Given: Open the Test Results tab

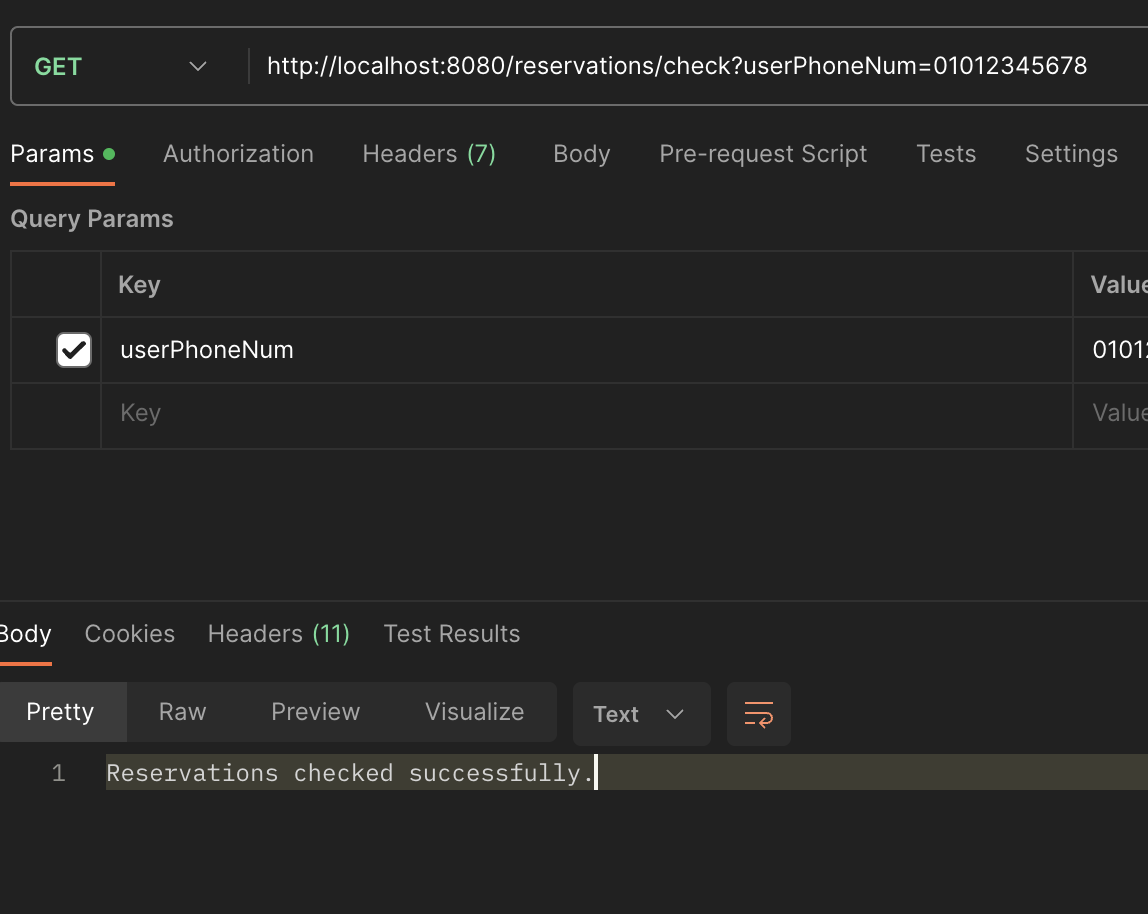Looking at the screenshot, I should pos(451,633).
